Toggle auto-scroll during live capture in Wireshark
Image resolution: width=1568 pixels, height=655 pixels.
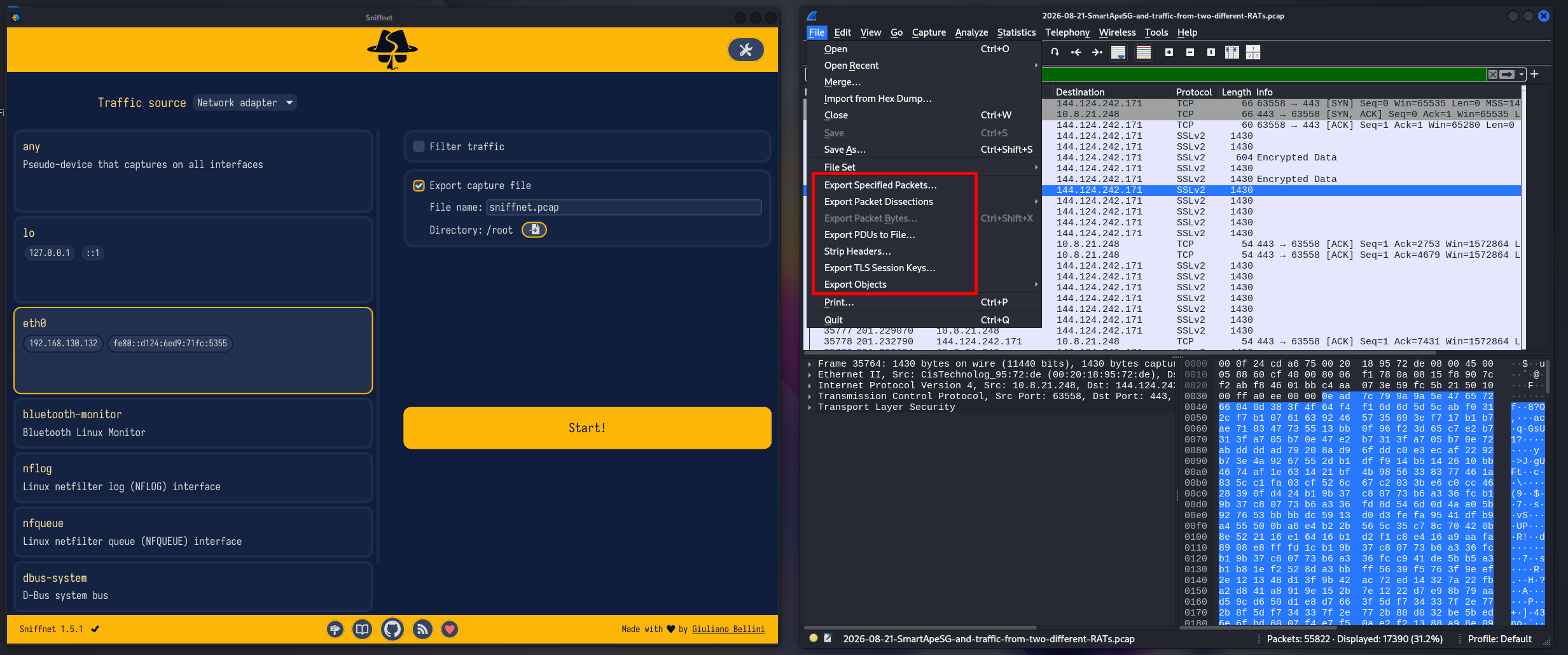(1118, 52)
